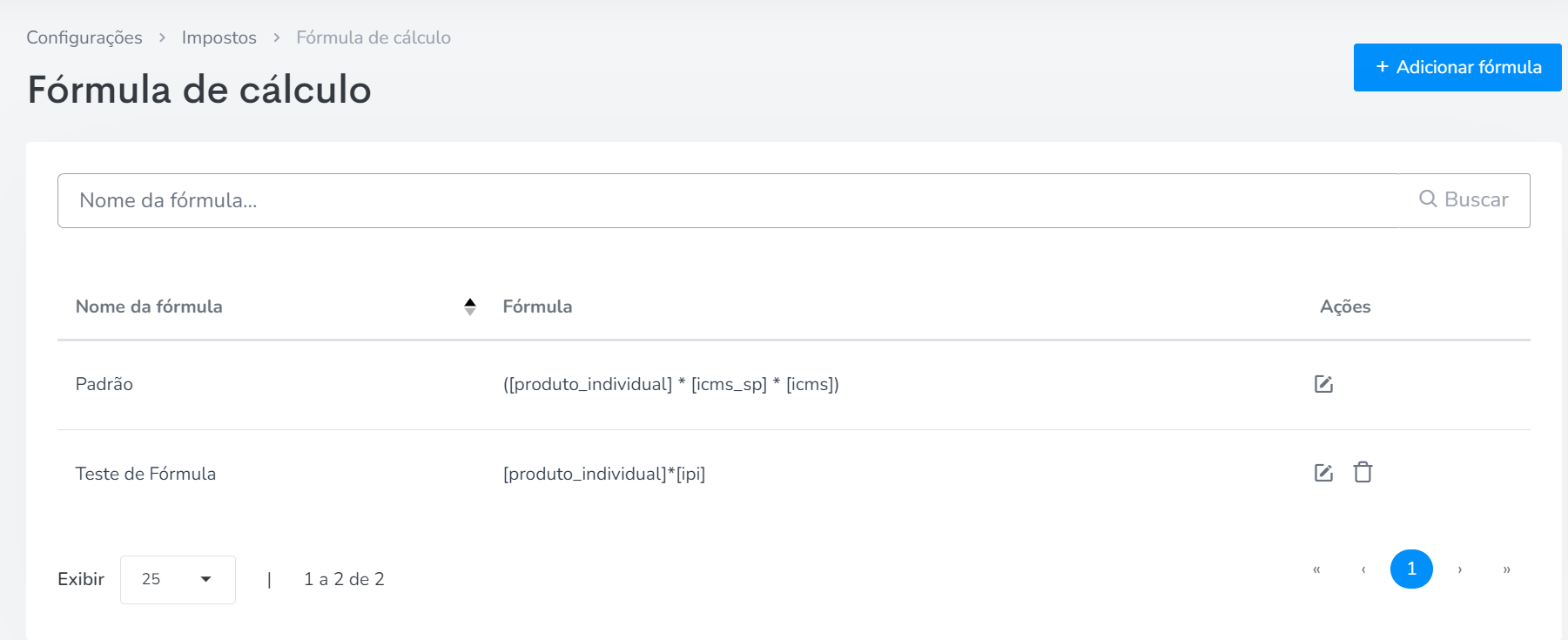Click the Exibir label
1568x640 pixels.
pos(81,579)
